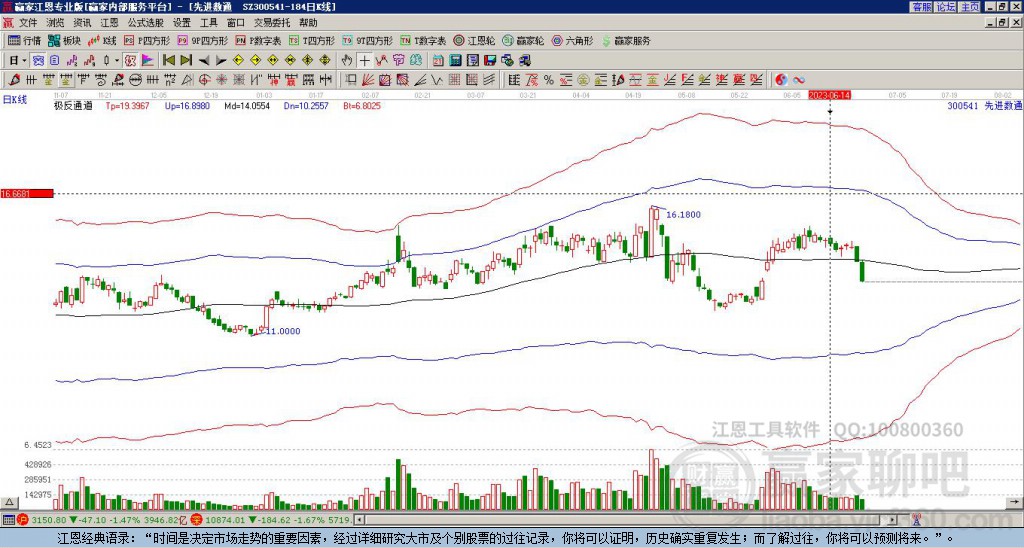The width and height of the screenshot is (1024, 548).
Task: Click the 10874.01 index value
Action: 223,520
